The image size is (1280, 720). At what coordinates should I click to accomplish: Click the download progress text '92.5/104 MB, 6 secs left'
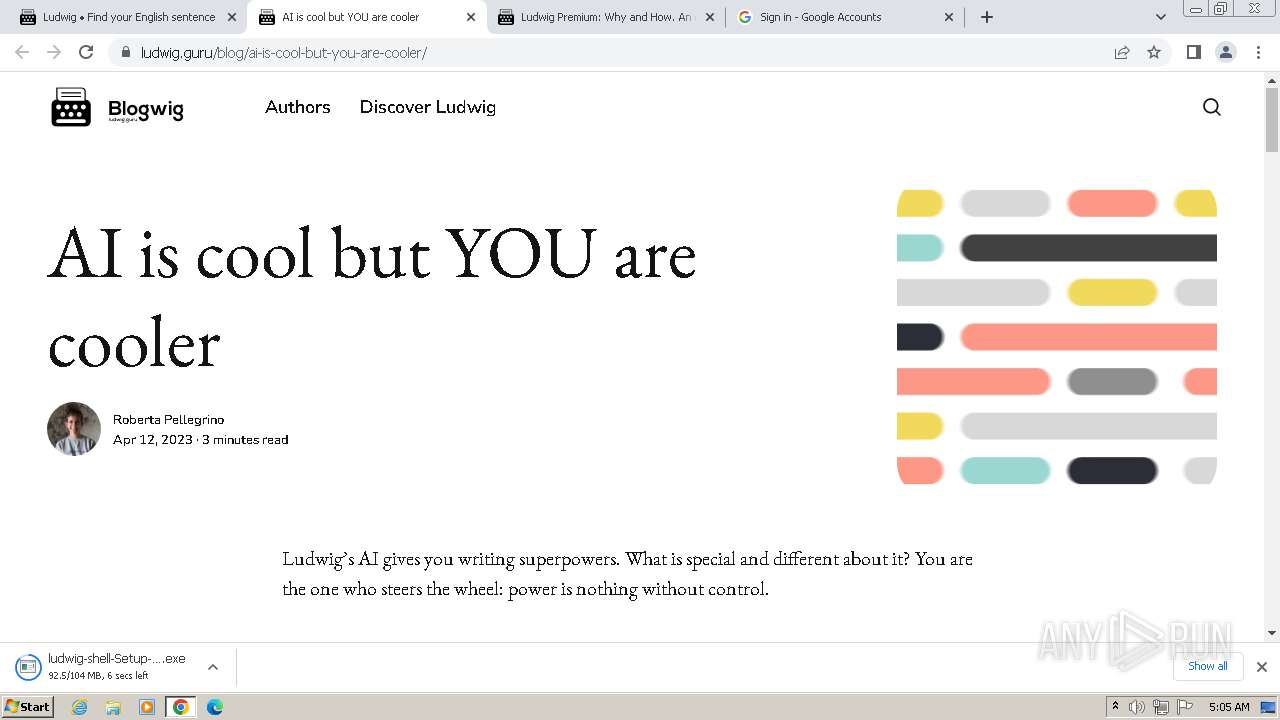pyautogui.click(x=98, y=676)
